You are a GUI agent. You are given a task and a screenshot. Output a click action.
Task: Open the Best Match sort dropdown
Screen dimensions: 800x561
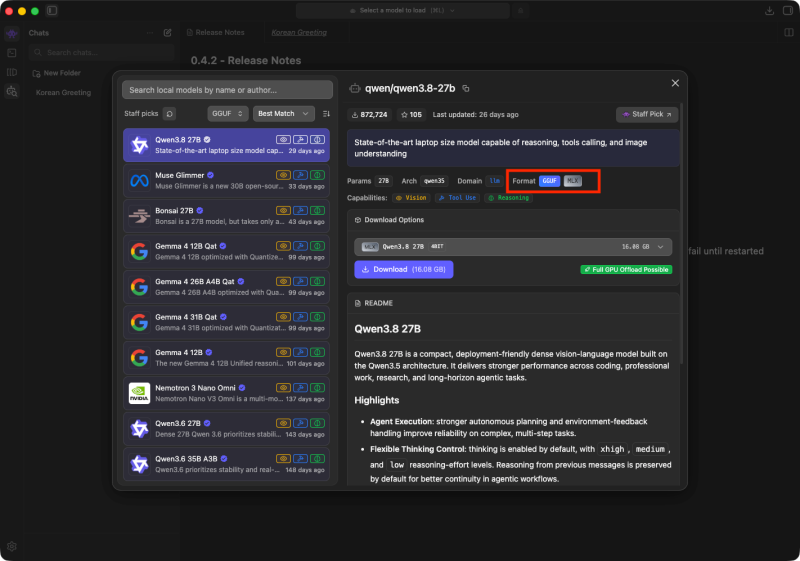pos(284,114)
